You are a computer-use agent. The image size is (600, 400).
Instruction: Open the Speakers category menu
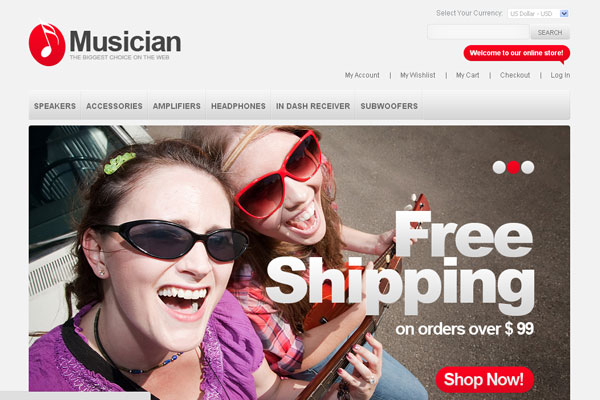point(55,106)
